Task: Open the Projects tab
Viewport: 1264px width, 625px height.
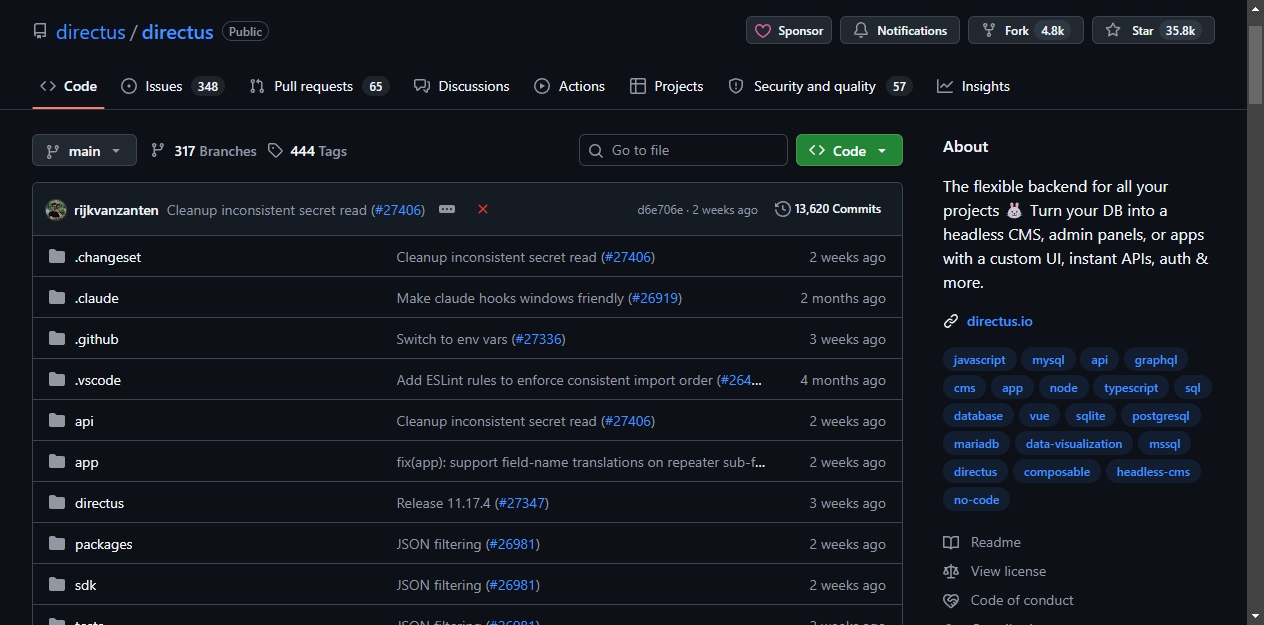Action: (666, 86)
